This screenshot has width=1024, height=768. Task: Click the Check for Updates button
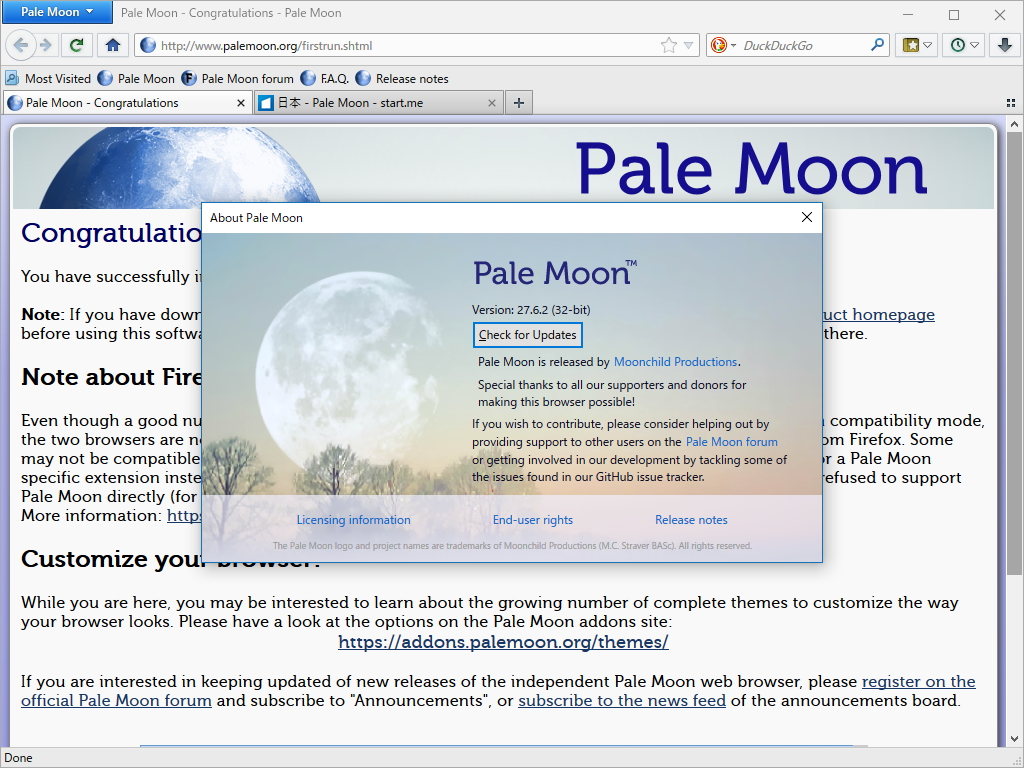coord(527,335)
